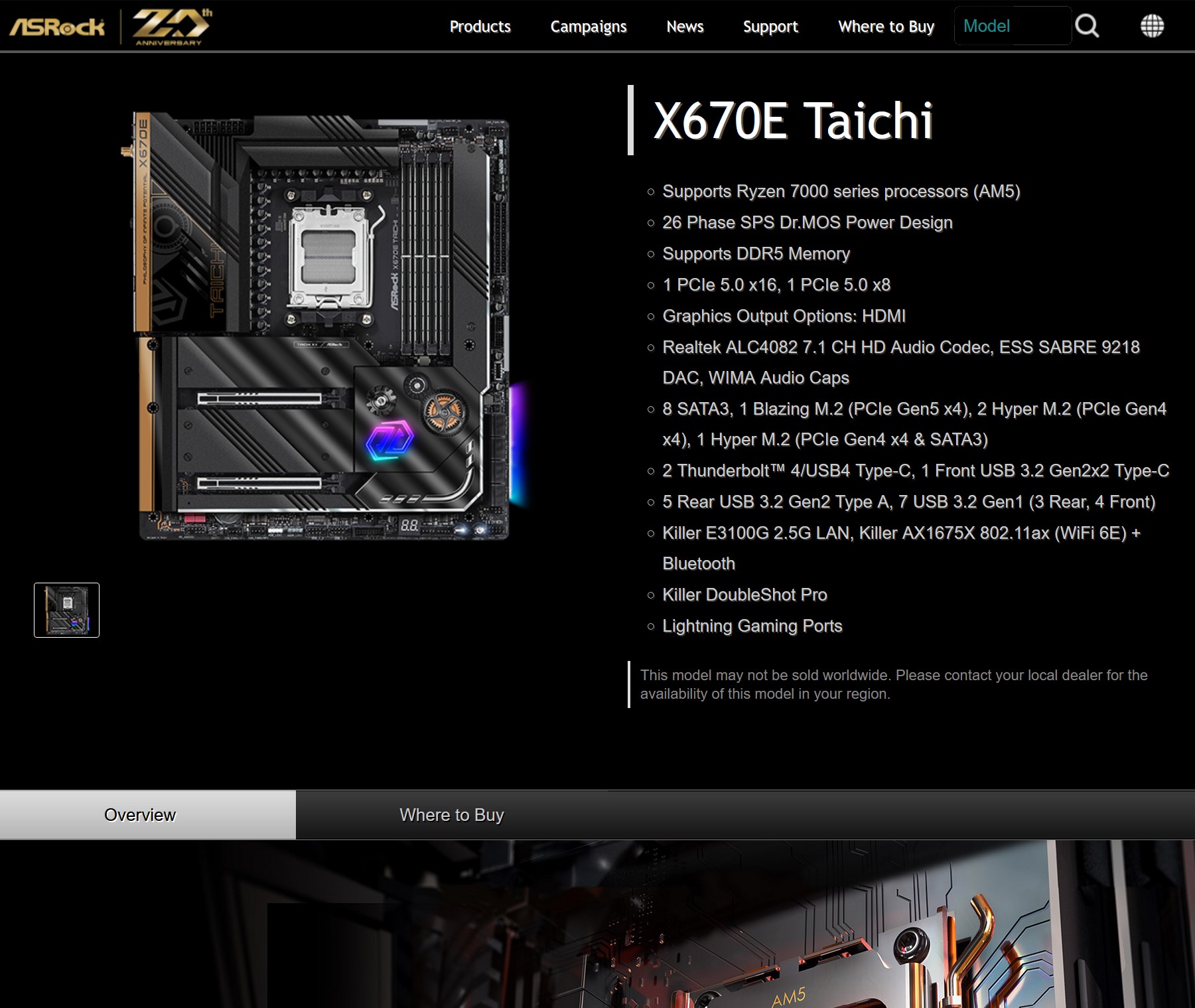The height and width of the screenshot is (1008, 1195).
Task: Click the ASRock logo
Action: (57, 27)
